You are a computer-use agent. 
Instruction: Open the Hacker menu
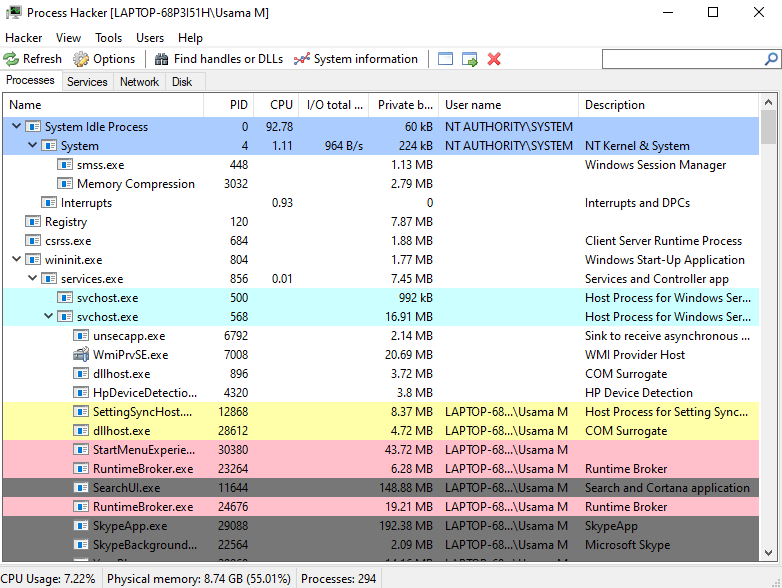click(x=23, y=38)
